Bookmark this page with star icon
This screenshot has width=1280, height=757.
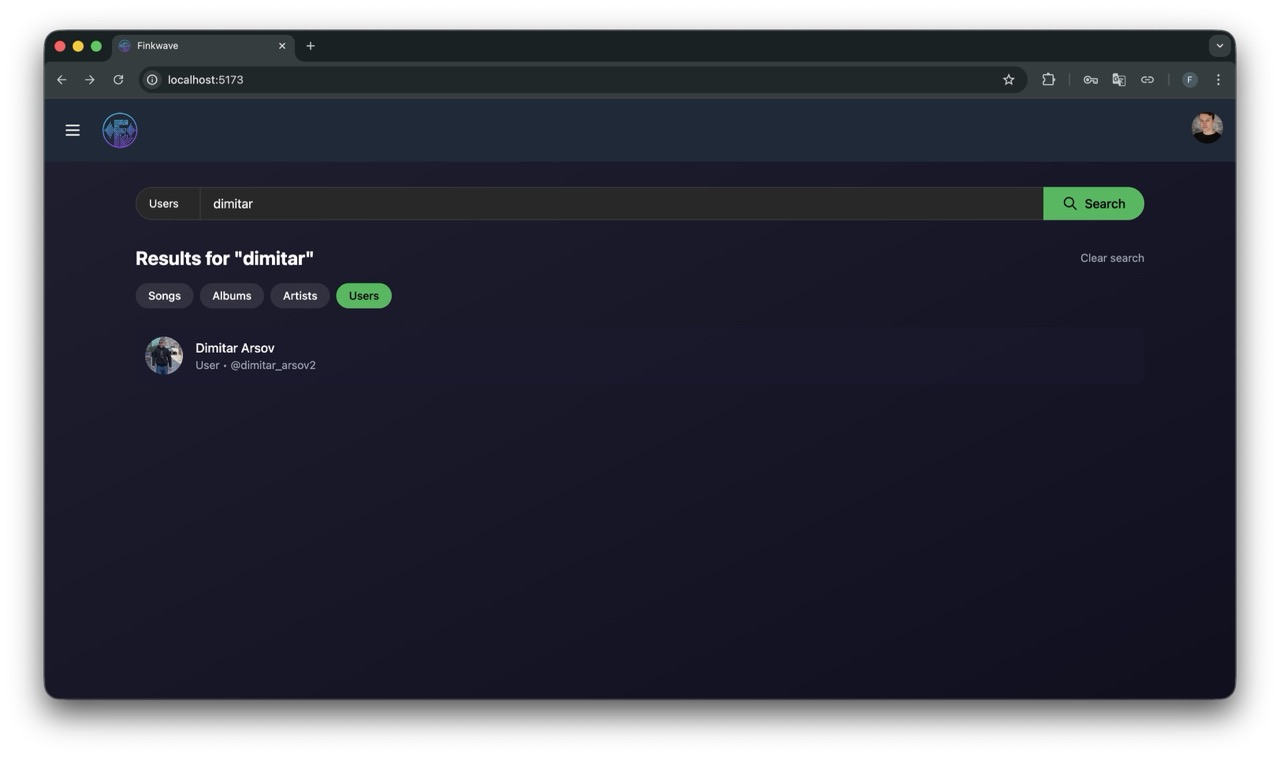(1008, 80)
